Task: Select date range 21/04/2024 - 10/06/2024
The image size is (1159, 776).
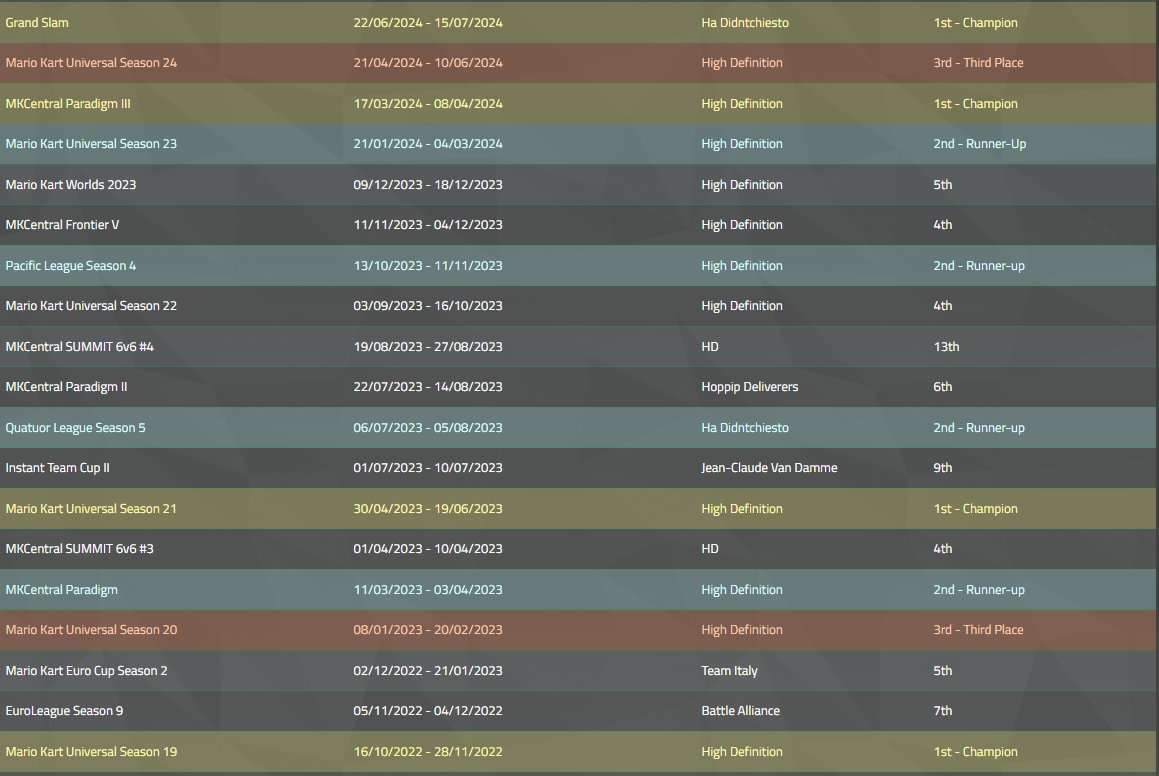Action: coord(428,63)
